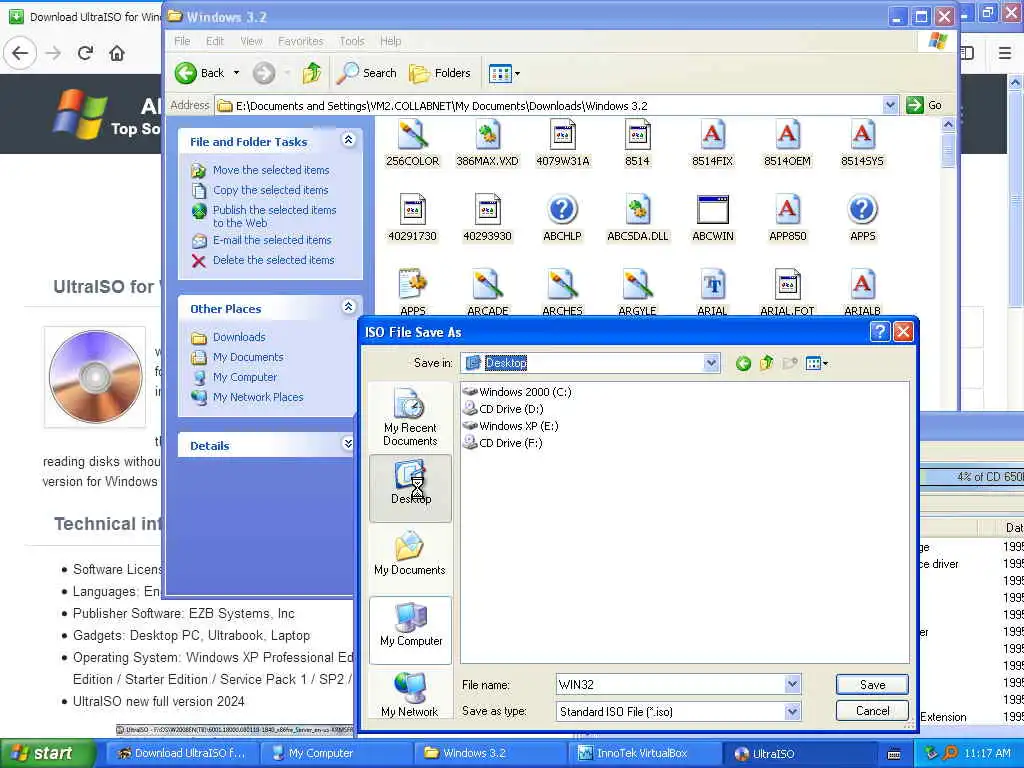The image size is (1024, 768).
Task: Click the Go button beside the address bar
Action: pyautogui.click(x=924, y=105)
